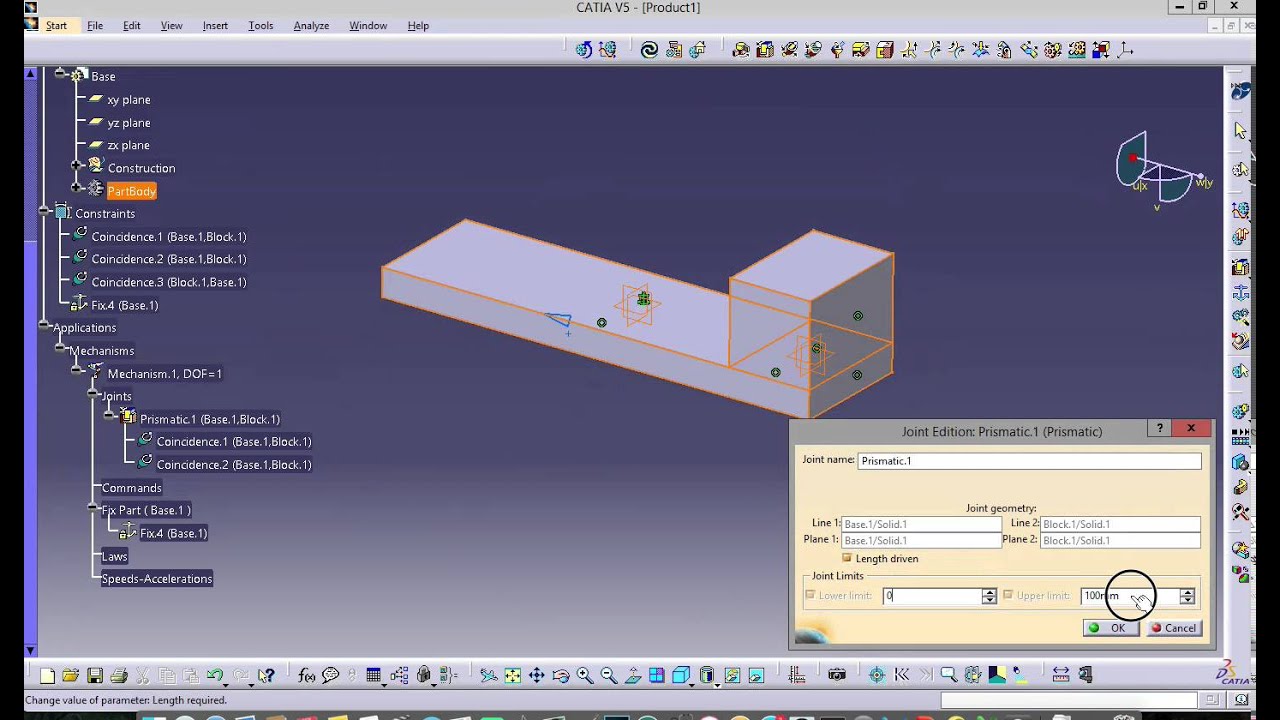Confirm joint edition with OK
The image size is (1280, 720).
[1110, 628]
